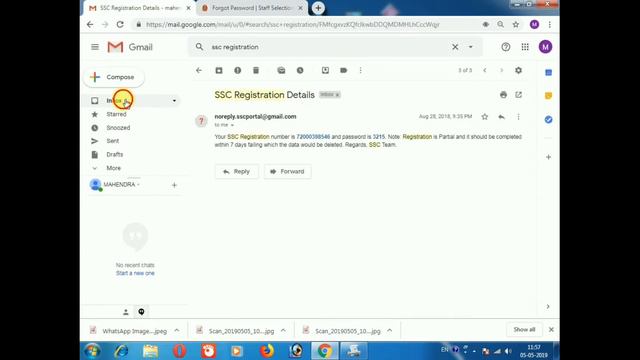Click the Labels icon
This screenshot has height=360, width=640.
tap(344, 70)
